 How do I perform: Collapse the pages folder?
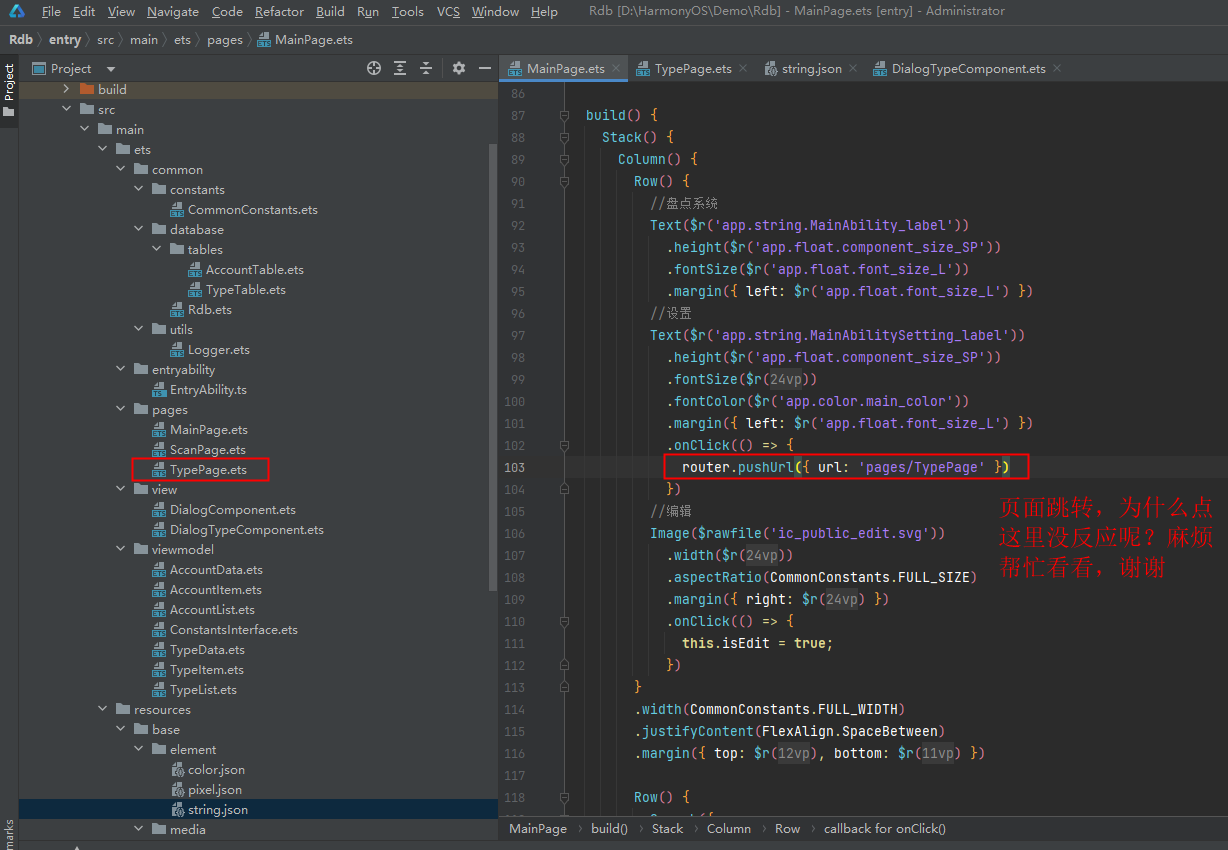[x=120, y=409]
